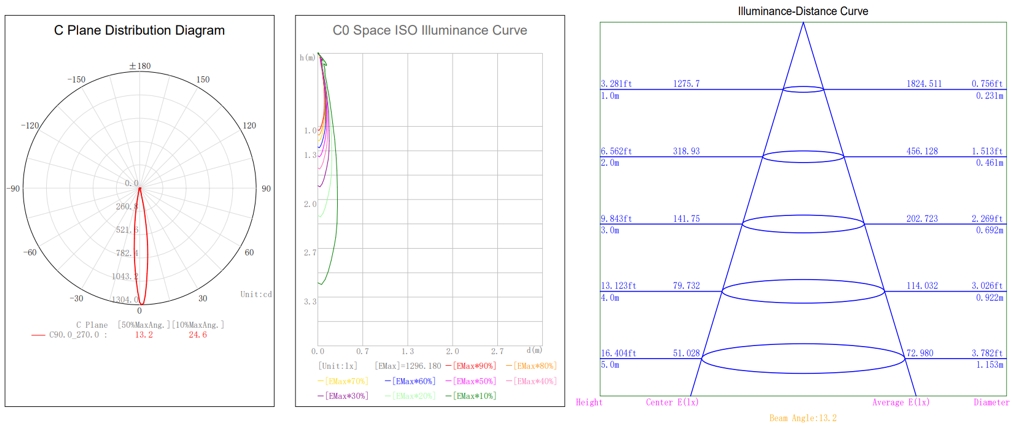
Task: Click the 141.75 center illuminance value
Action: coord(686,218)
